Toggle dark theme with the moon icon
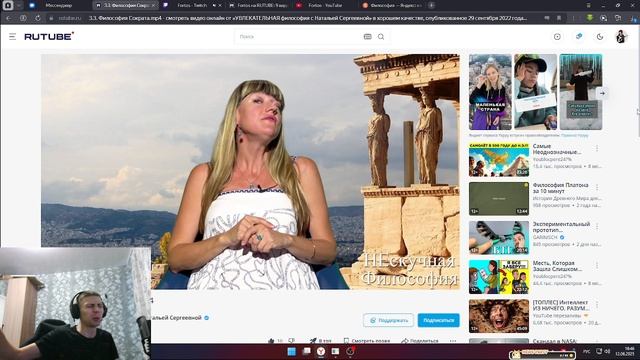Screen dimensions: 640x360 600,37
